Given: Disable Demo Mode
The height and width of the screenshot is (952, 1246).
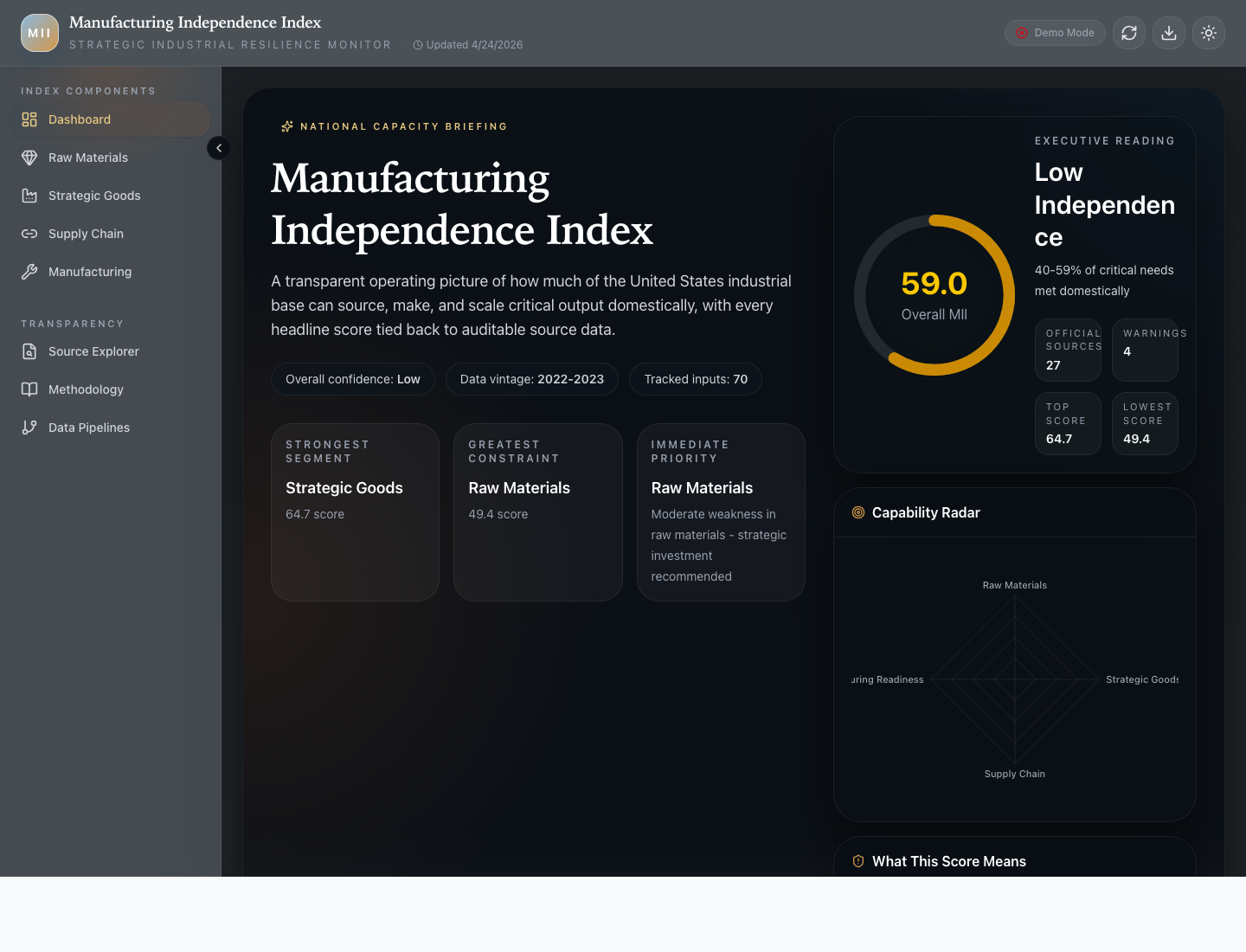Looking at the screenshot, I should coord(1055,32).
